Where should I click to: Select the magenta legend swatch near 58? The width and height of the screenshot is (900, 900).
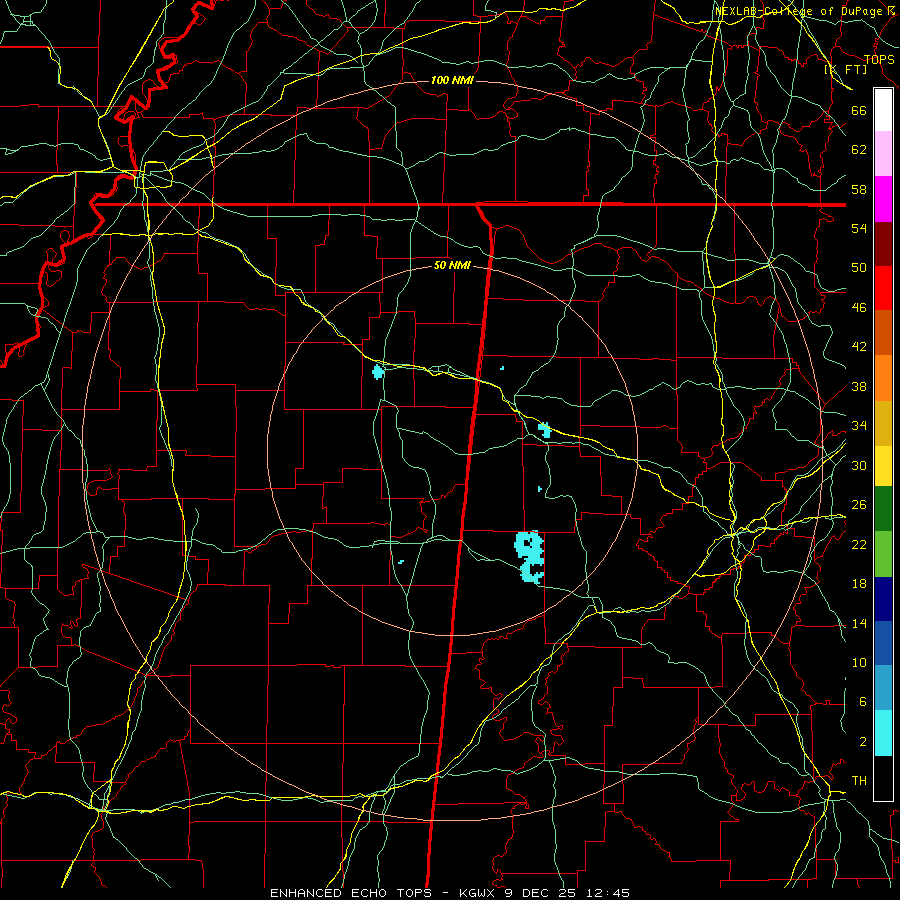click(883, 199)
